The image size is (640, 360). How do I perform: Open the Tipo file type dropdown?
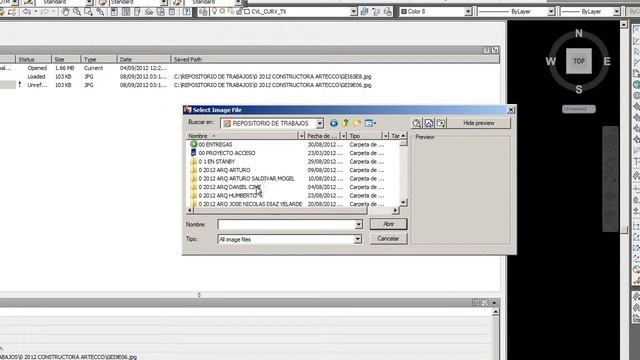click(x=358, y=239)
